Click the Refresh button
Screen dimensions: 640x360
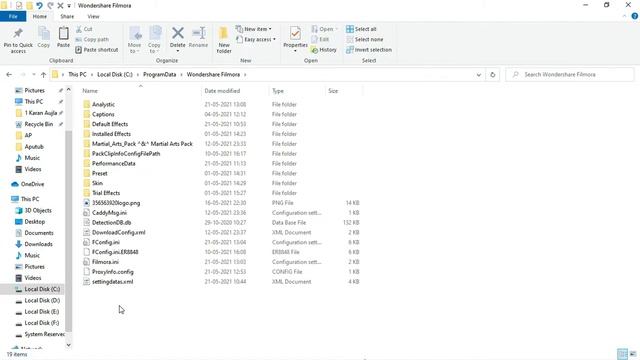[x=493, y=75]
